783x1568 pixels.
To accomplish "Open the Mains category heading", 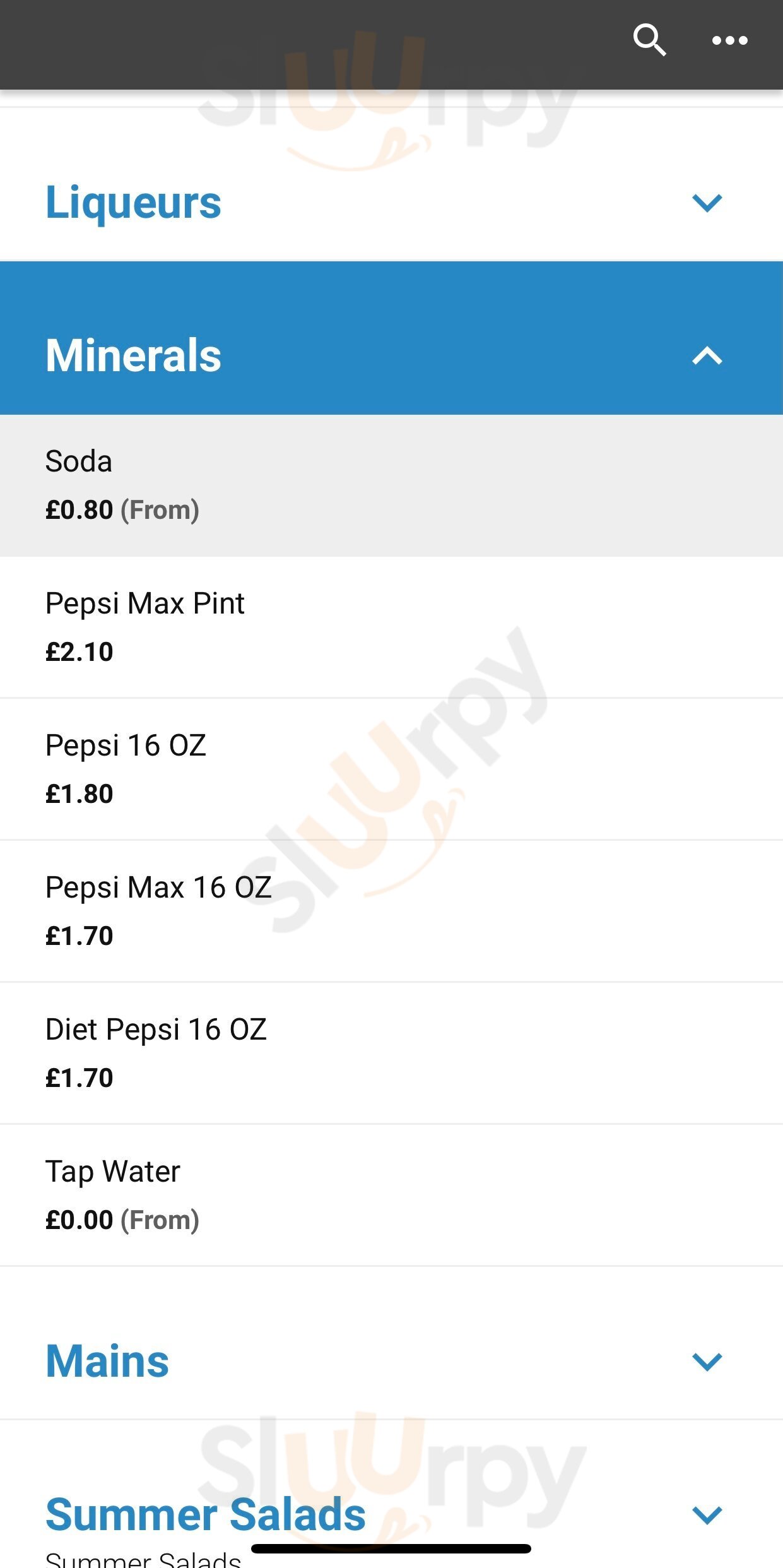I will pyautogui.click(x=107, y=1362).
